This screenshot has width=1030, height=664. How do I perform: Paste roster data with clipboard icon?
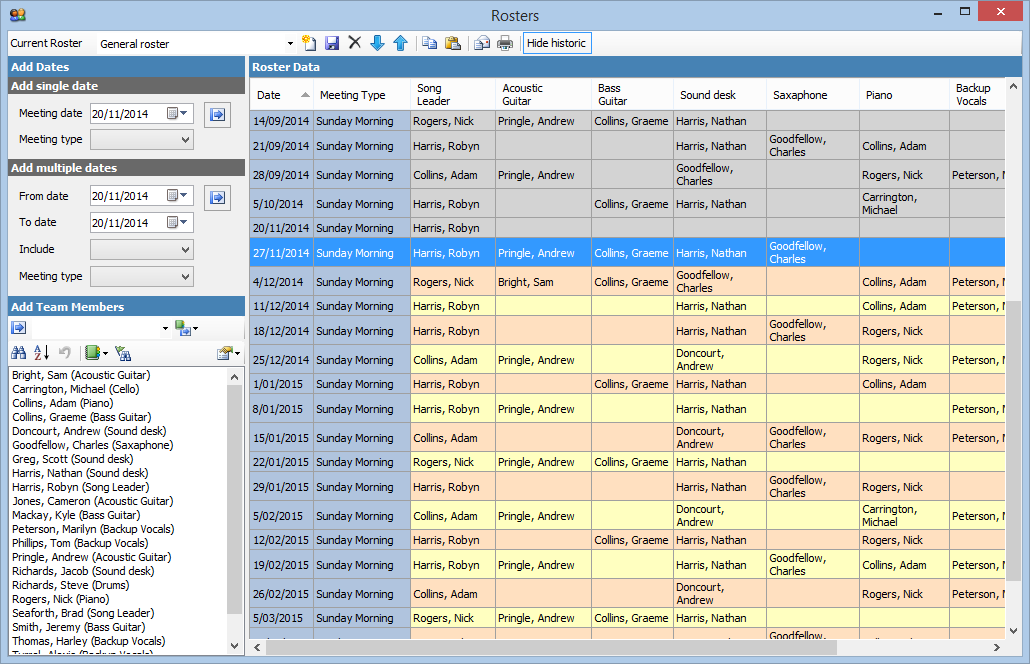453,43
